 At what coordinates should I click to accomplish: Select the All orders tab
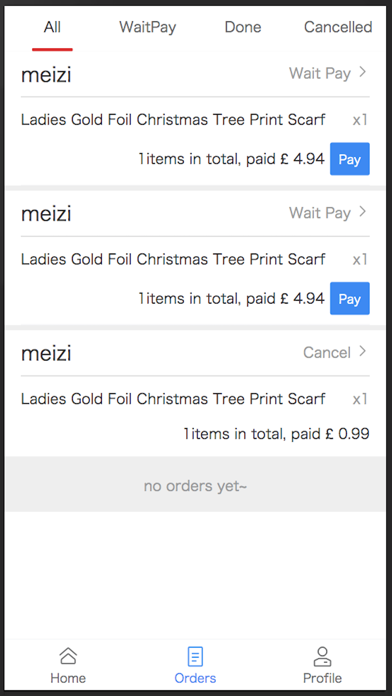(52, 27)
